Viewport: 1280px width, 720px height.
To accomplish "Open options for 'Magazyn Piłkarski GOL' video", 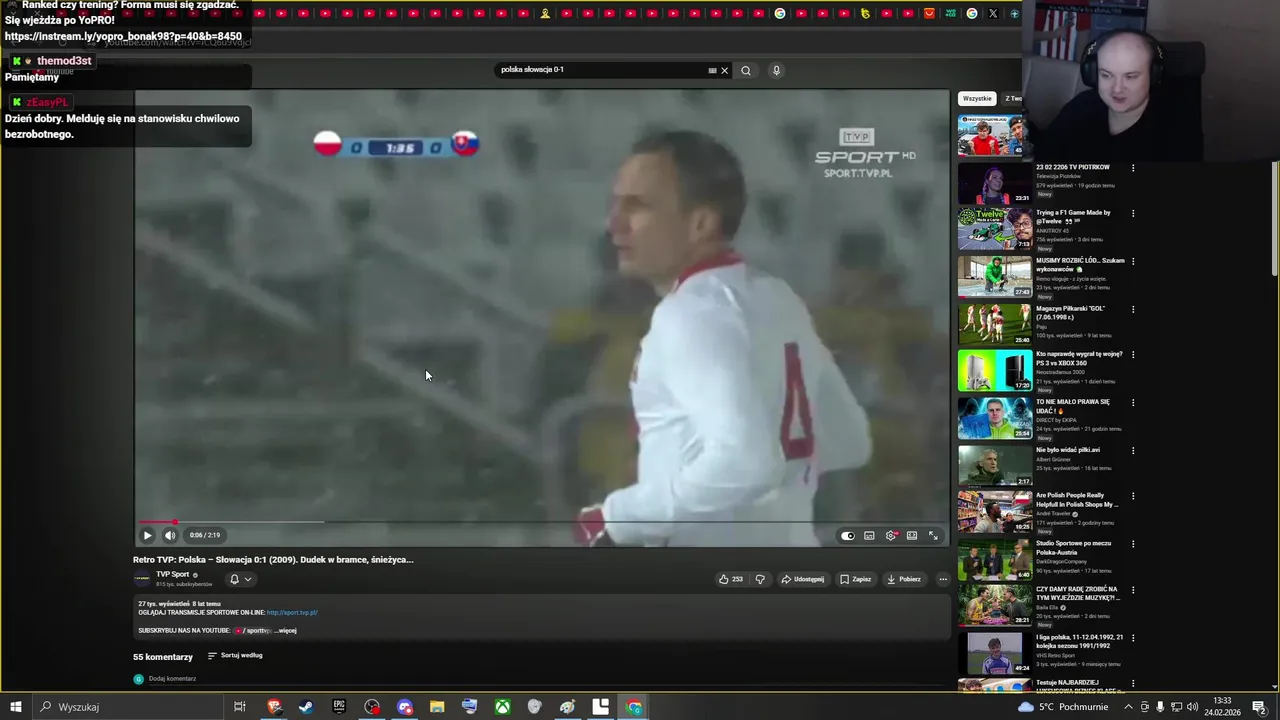I will coord(1133,310).
